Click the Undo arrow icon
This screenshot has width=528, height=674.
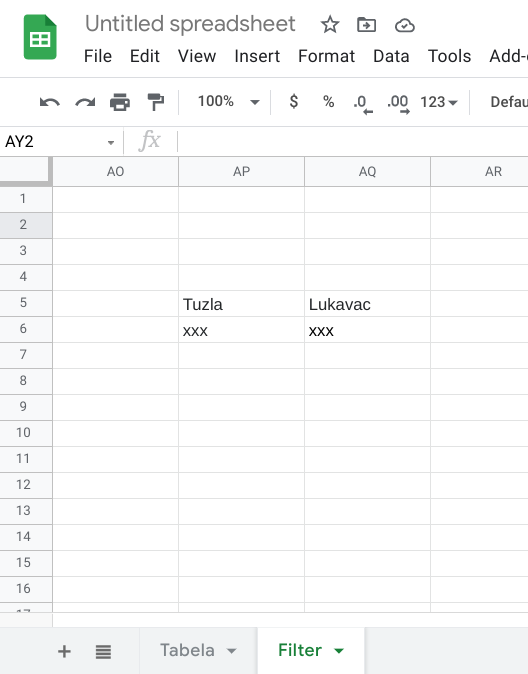click(49, 102)
